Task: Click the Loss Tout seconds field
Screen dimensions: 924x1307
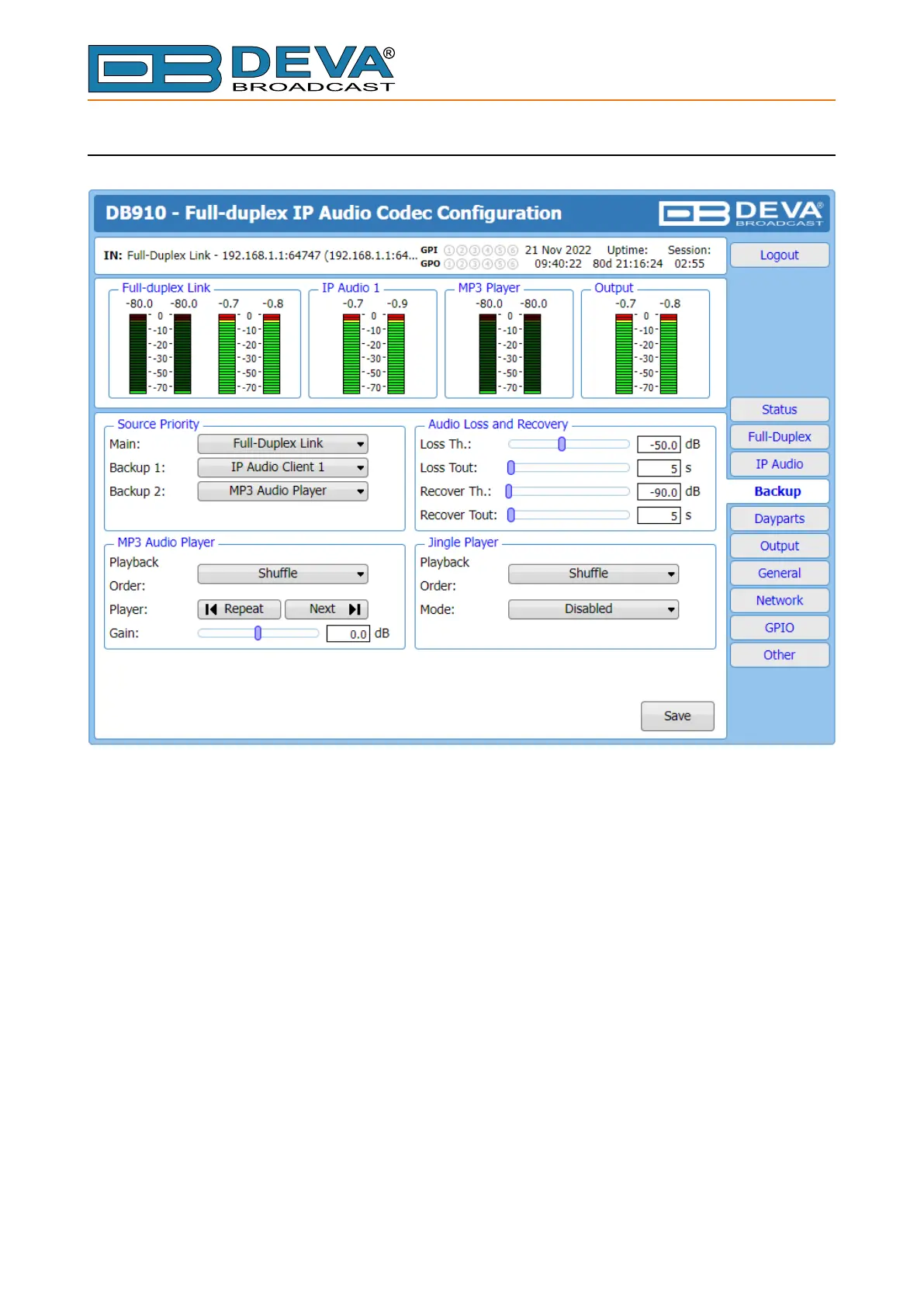Action: click(659, 468)
